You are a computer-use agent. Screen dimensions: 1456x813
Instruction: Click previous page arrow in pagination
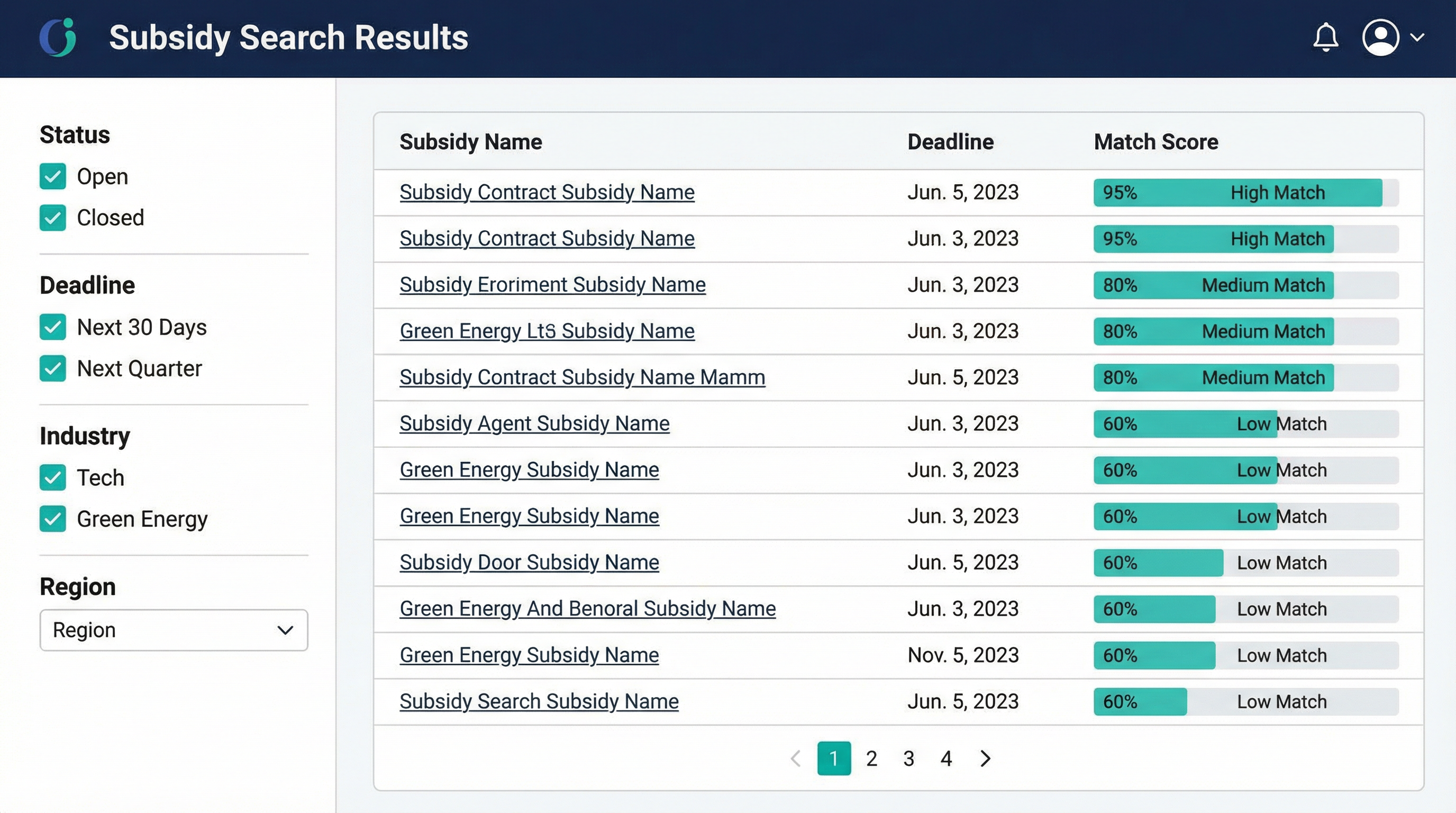[x=796, y=758]
